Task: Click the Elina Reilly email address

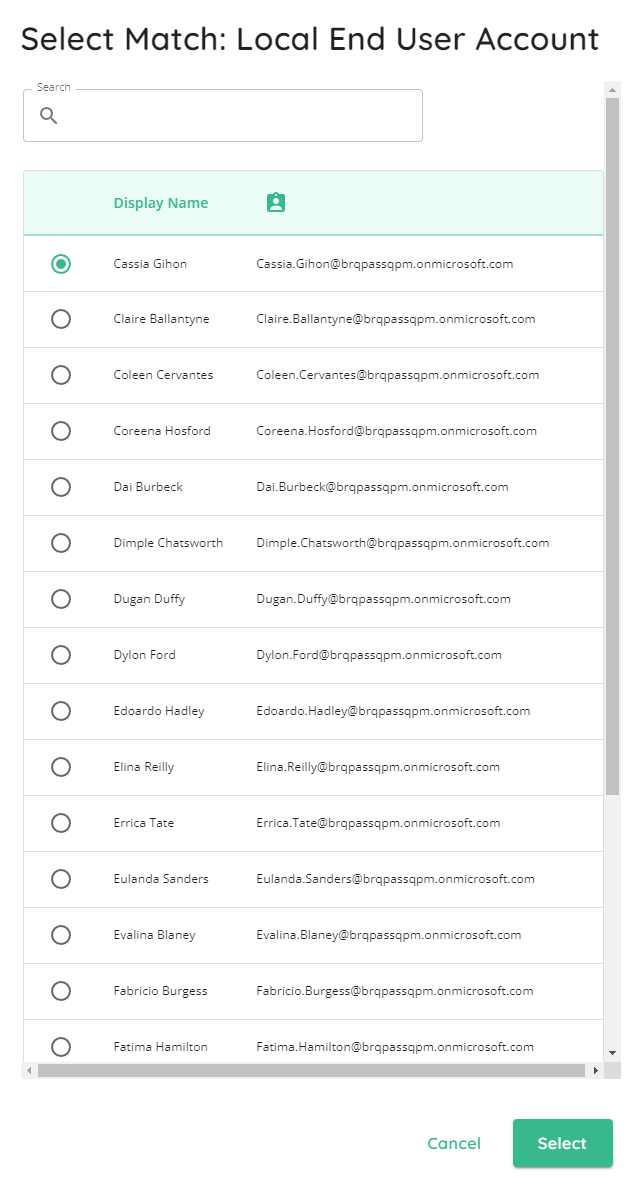Action: pyautogui.click(x=378, y=767)
